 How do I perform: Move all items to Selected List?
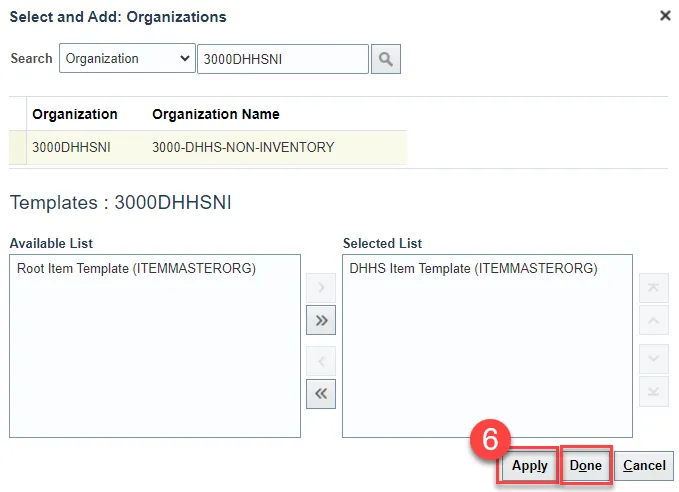coord(320,321)
